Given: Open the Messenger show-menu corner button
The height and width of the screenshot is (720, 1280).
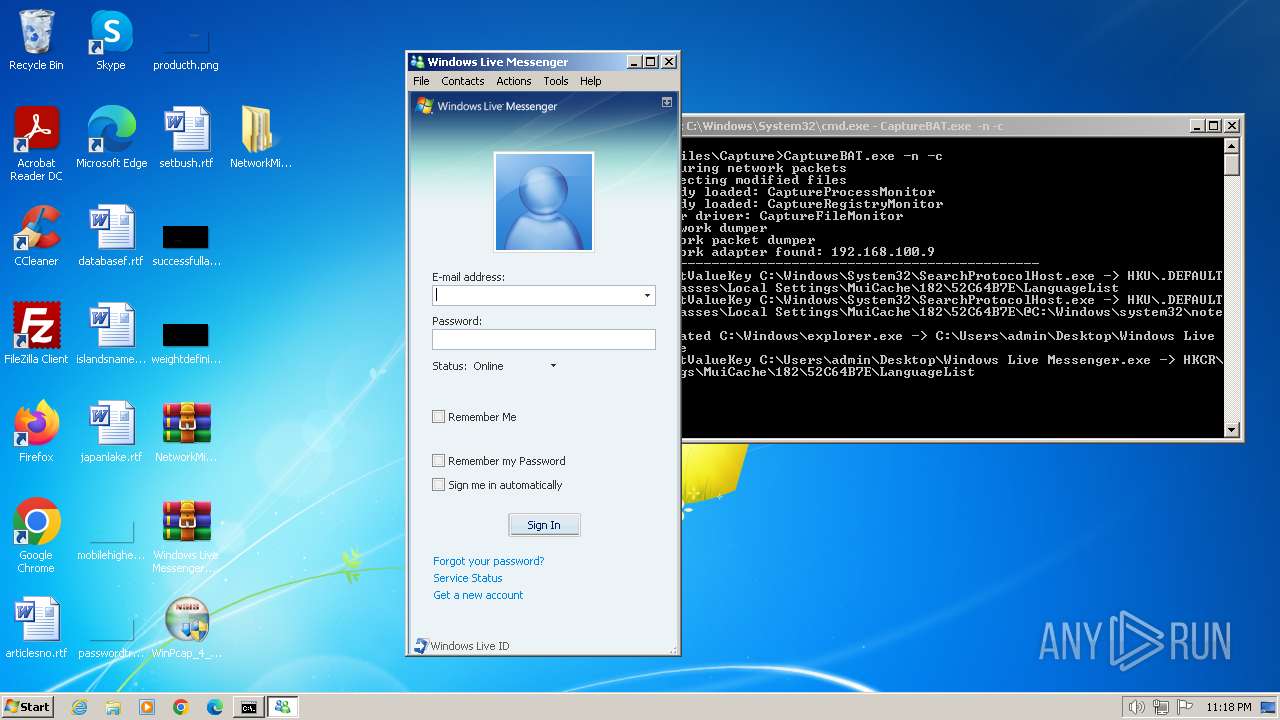Looking at the screenshot, I should pos(667,102).
